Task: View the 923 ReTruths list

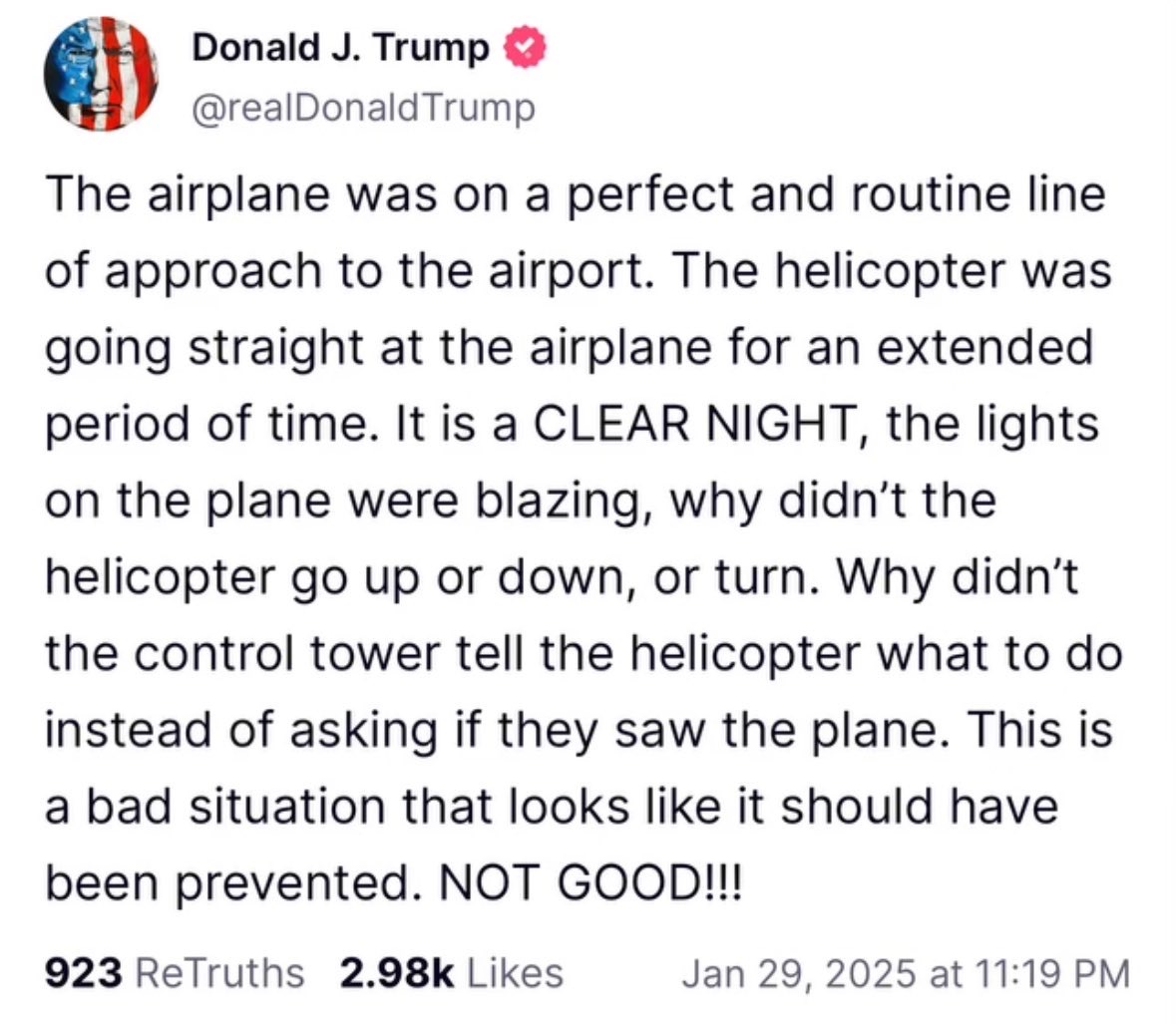Action: point(175,972)
